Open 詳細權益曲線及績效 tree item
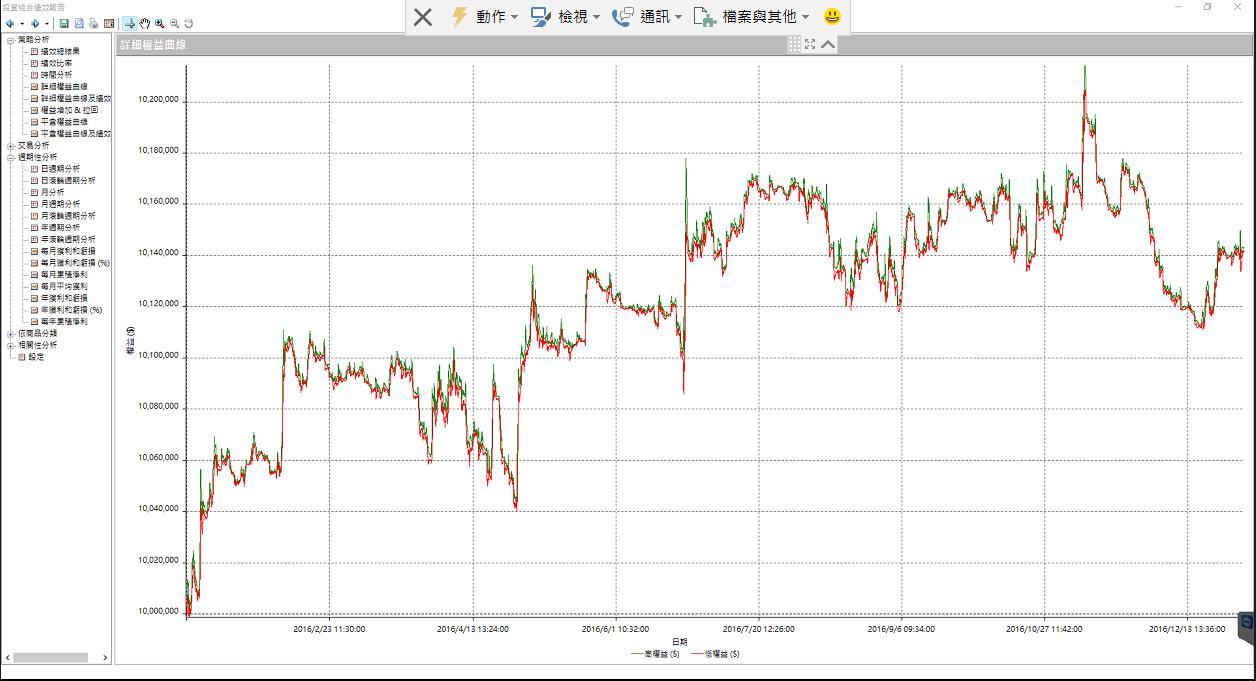The height and width of the screenshot is (681, 1256). tap(76, 98)
